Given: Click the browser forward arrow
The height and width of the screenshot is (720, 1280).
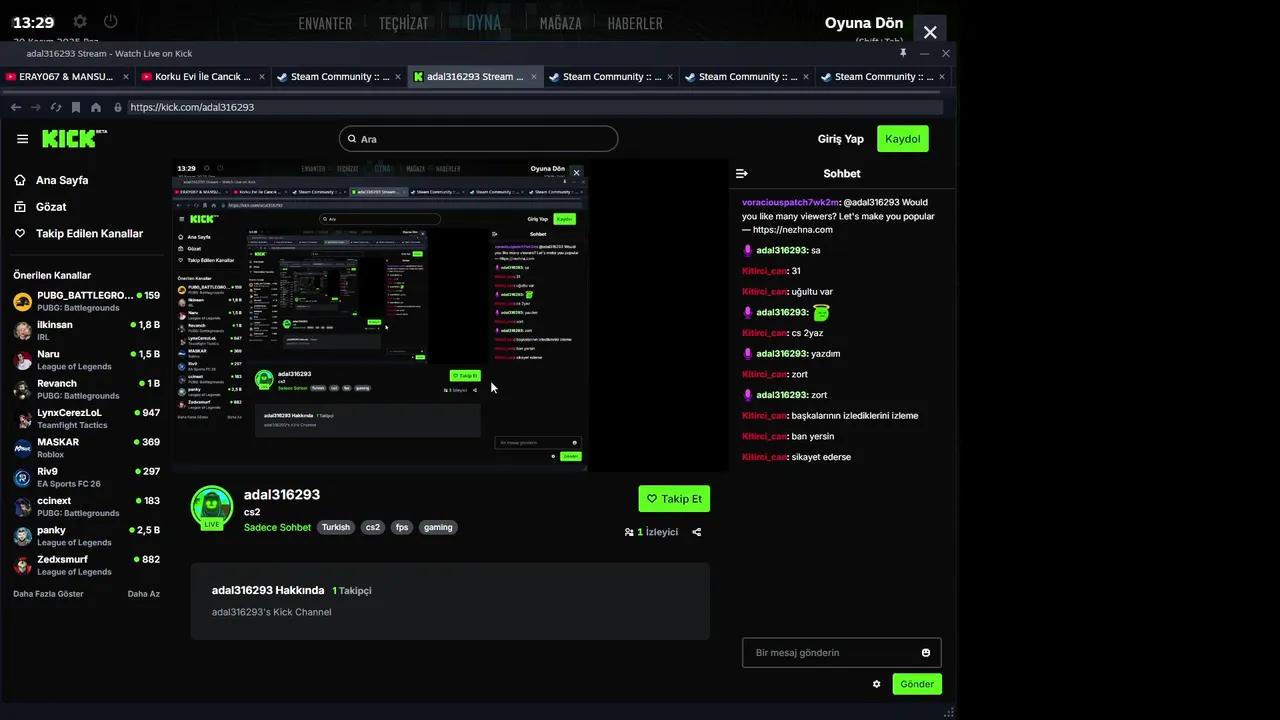Looking at the screenshot, I should [36, 107].
